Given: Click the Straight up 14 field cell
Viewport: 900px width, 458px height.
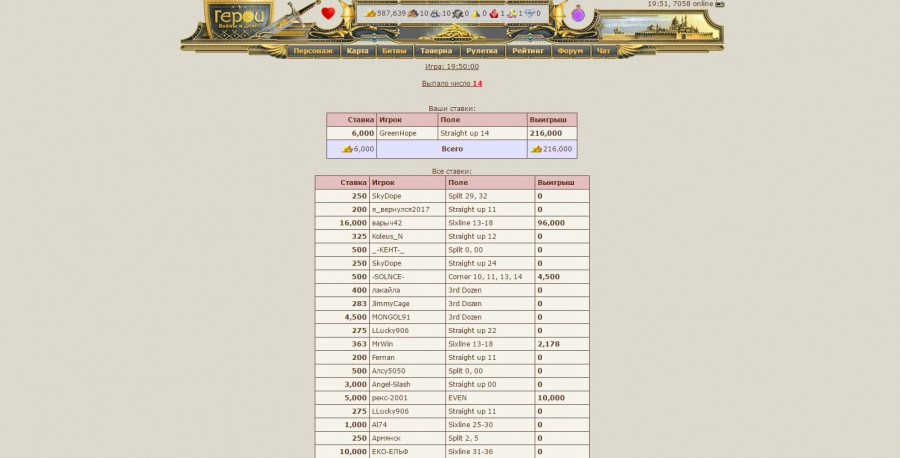Looking at the screenshot, I should point(482,133).
